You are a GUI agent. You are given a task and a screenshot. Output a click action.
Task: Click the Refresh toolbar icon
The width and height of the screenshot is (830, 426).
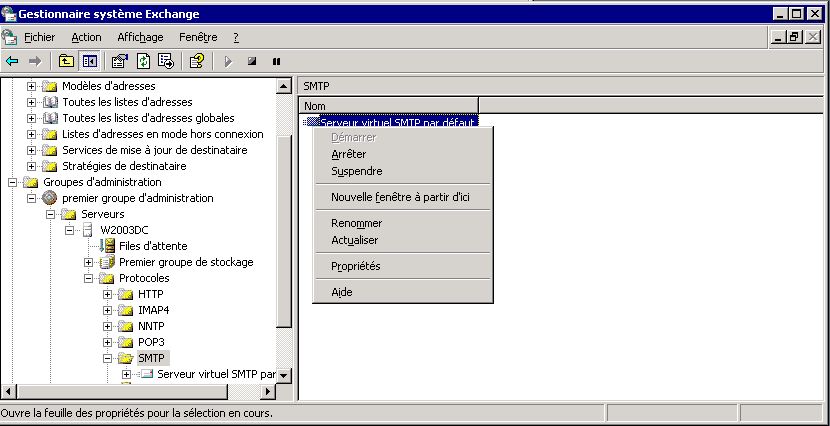click(143, 61)
